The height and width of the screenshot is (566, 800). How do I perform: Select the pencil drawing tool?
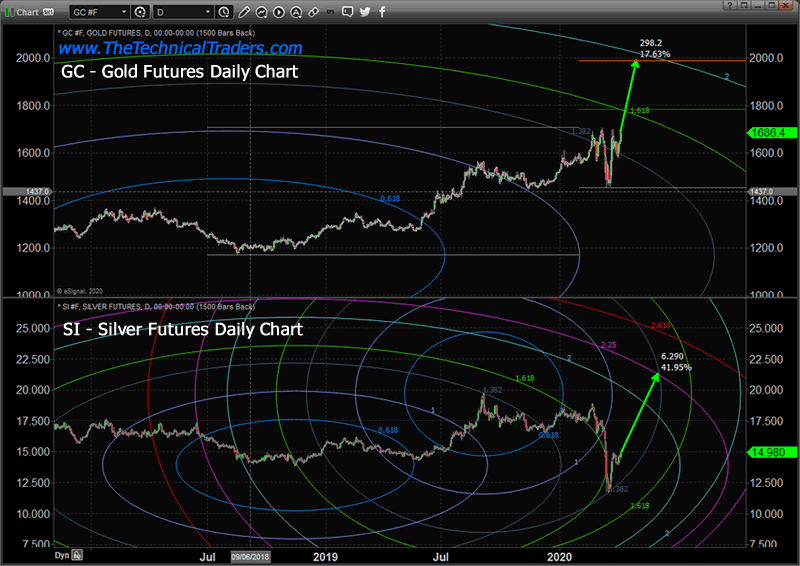[x=244, y=12]
